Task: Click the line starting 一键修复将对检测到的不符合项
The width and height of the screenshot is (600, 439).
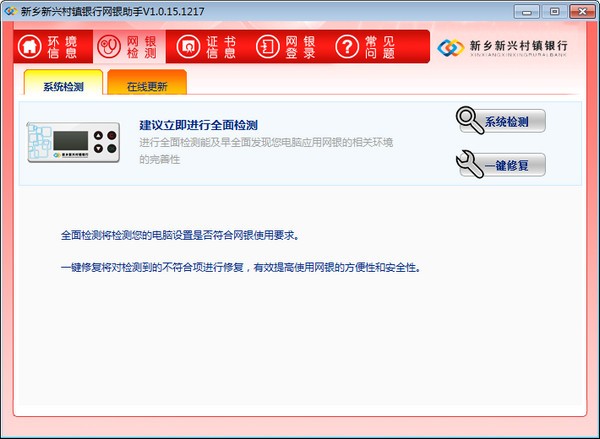Action: [241, 267]
